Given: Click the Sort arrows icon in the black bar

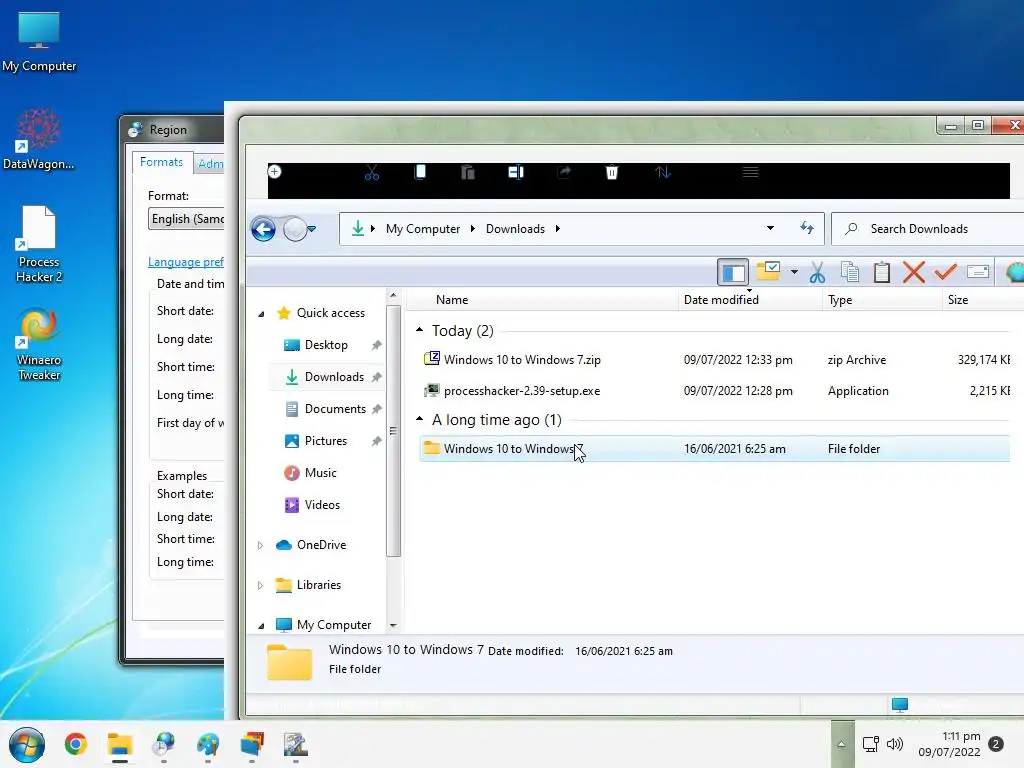Looking at the screenshot, I should tap(663, 172).
